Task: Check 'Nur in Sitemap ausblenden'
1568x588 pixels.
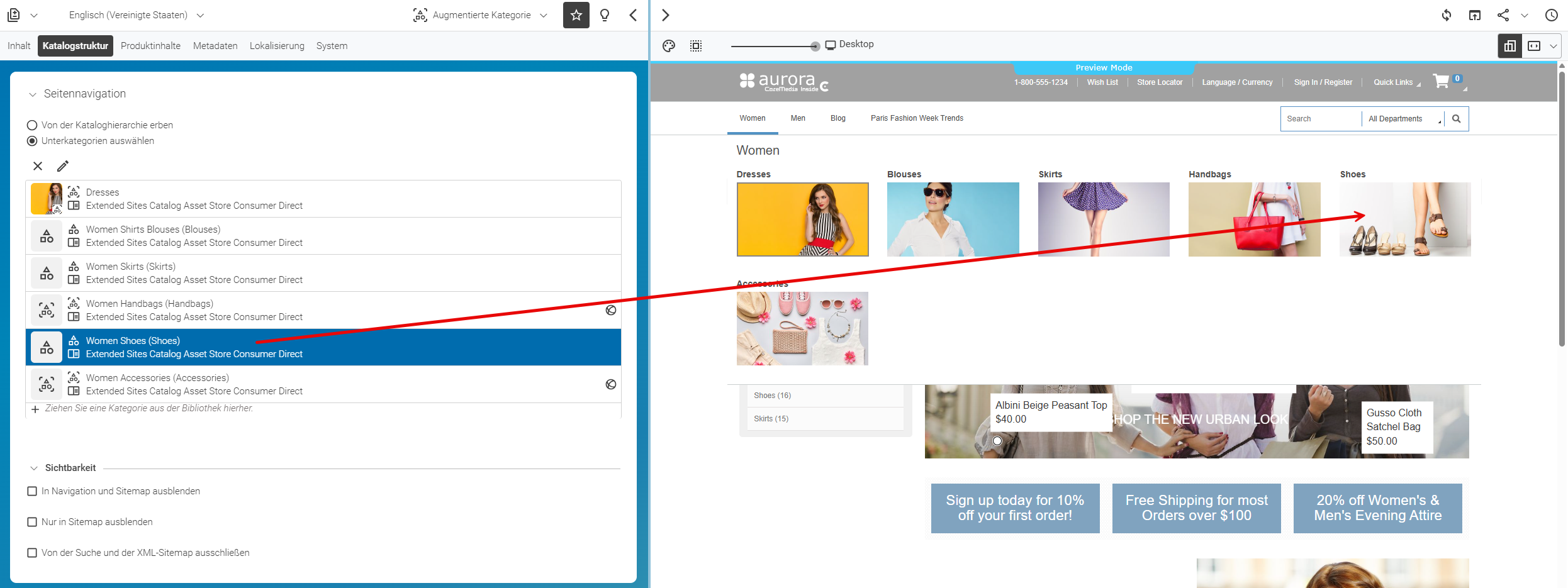Action: [x=32, y=522]
